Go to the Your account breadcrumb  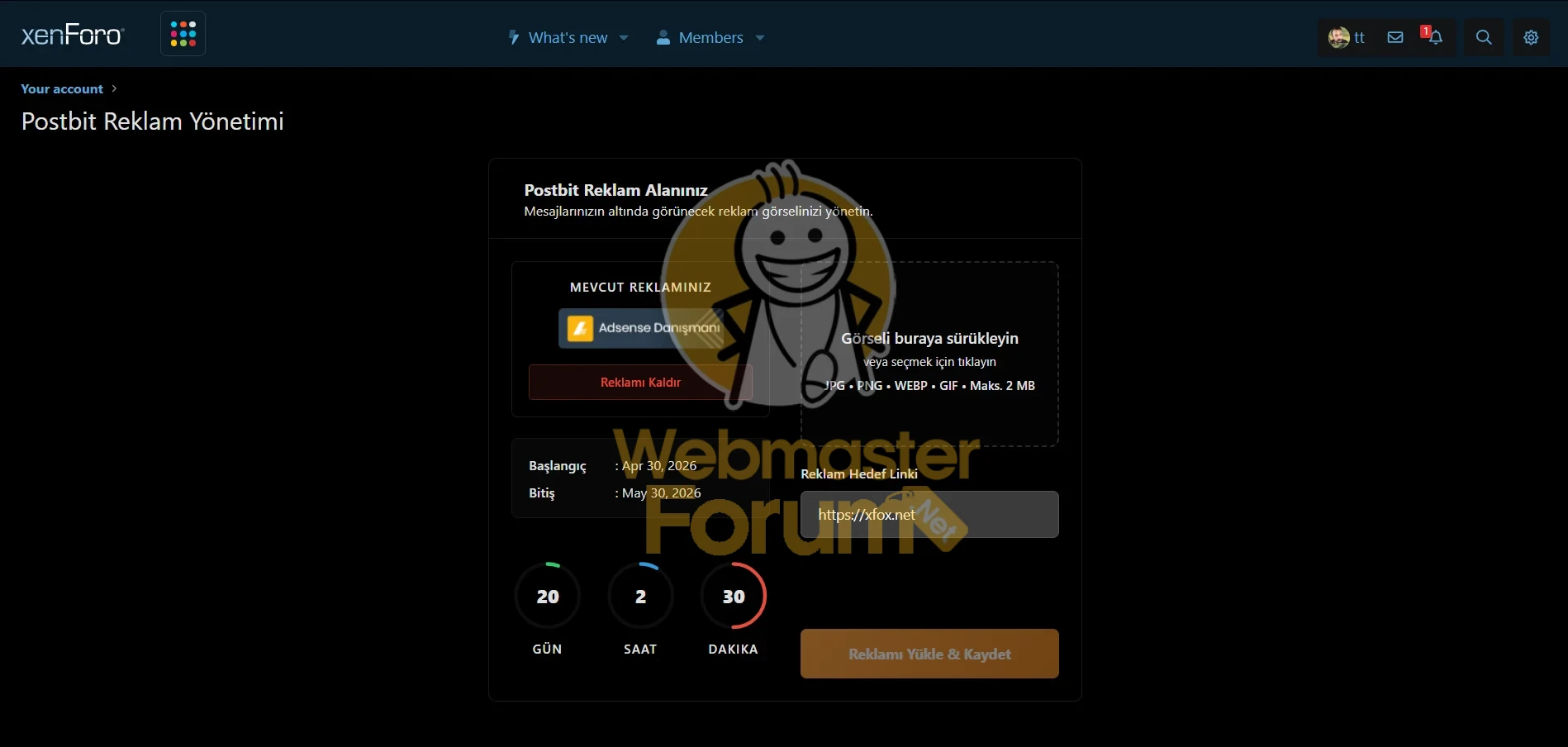[x=62, y=89]
